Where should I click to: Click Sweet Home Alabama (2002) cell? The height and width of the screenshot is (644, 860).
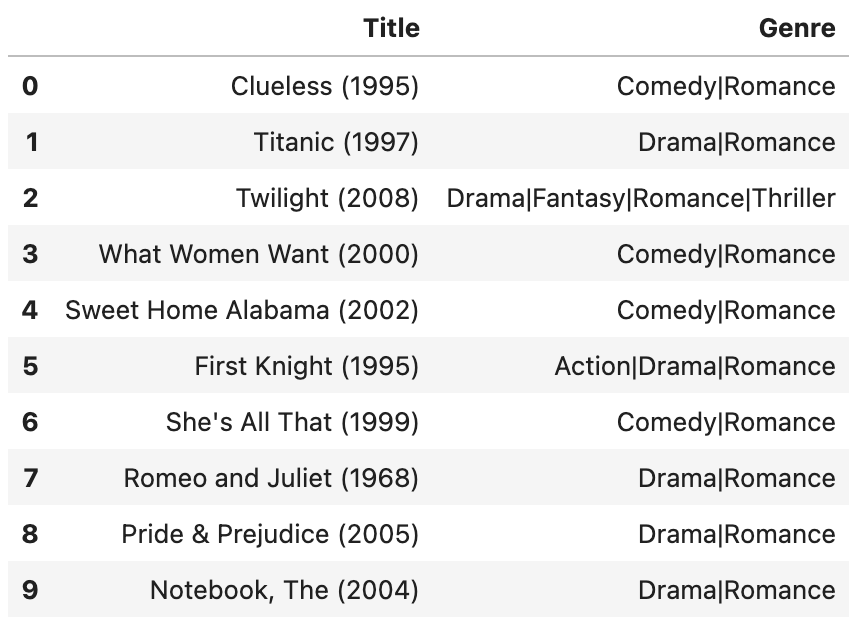tap(242, 310)
